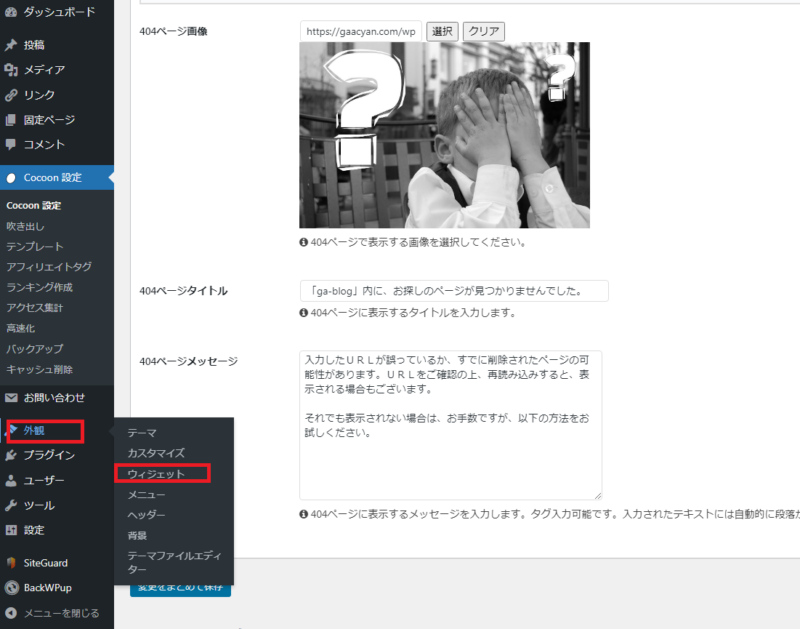800x629 pixels.
Task: Open Media via its camera-music icon
Action: (11, 70)
